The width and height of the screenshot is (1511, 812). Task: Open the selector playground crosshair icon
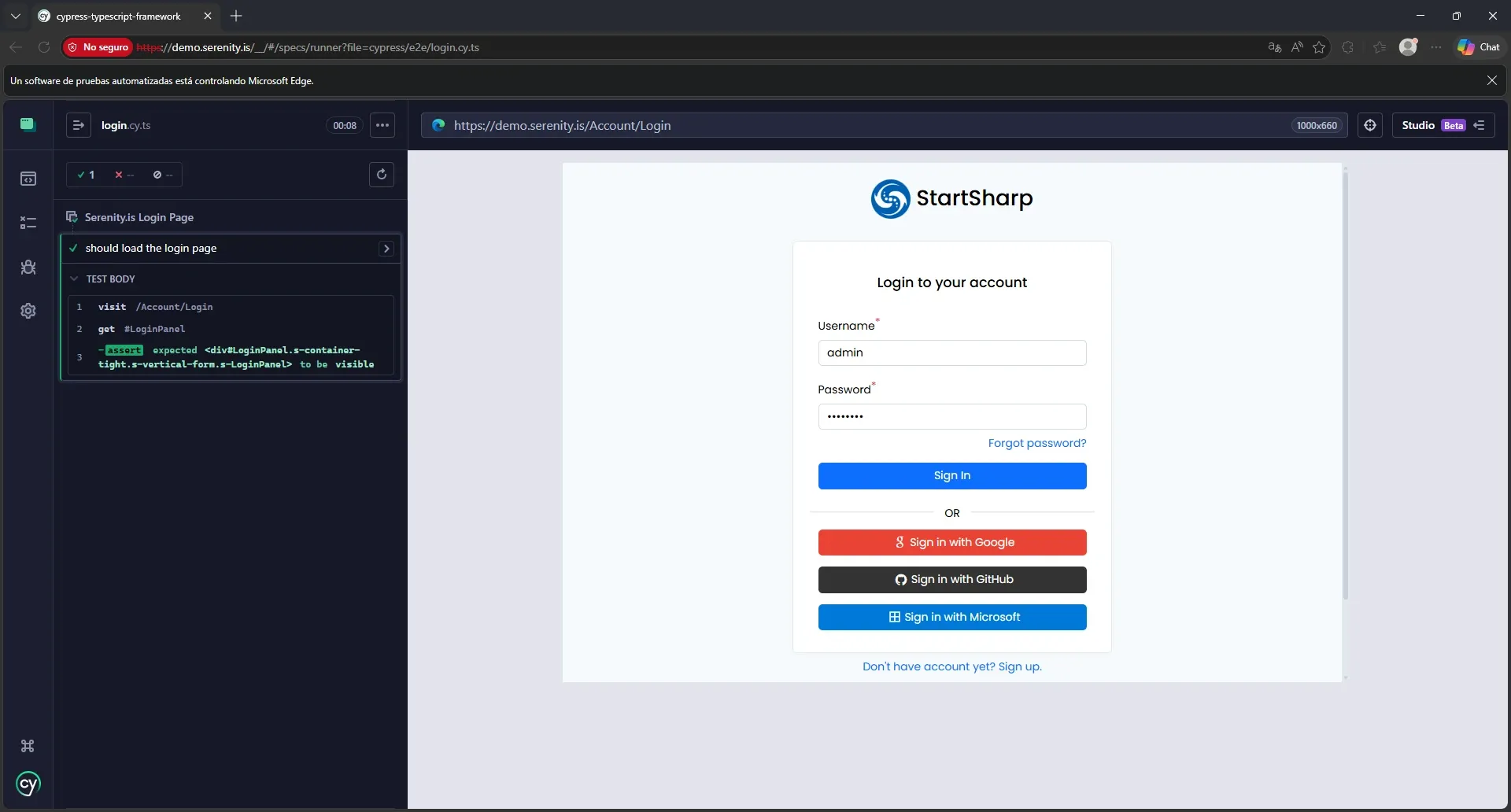pyautogui.click(x=1370, y=125)
